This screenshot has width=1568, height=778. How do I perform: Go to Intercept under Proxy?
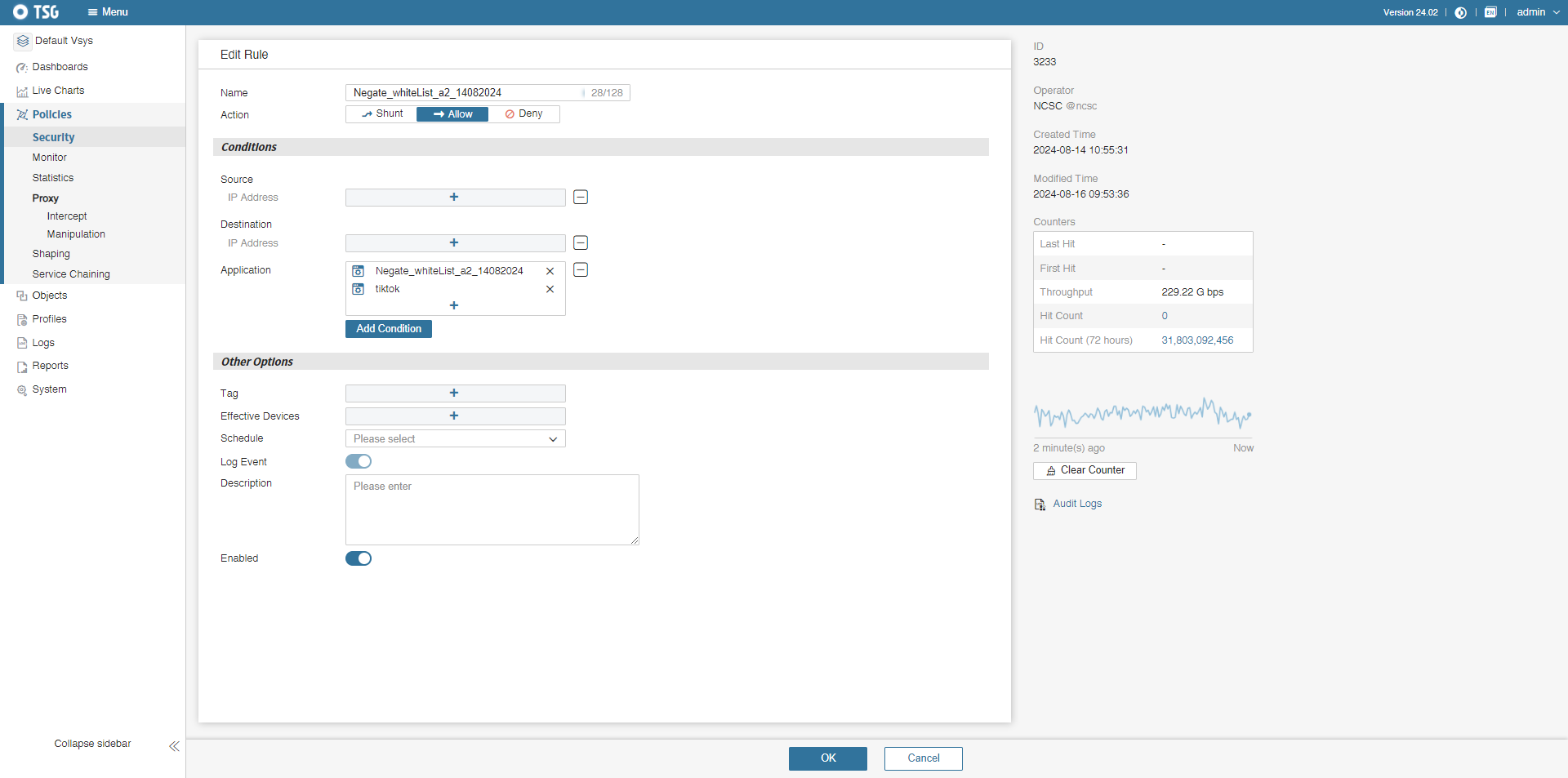pos(67,216)
